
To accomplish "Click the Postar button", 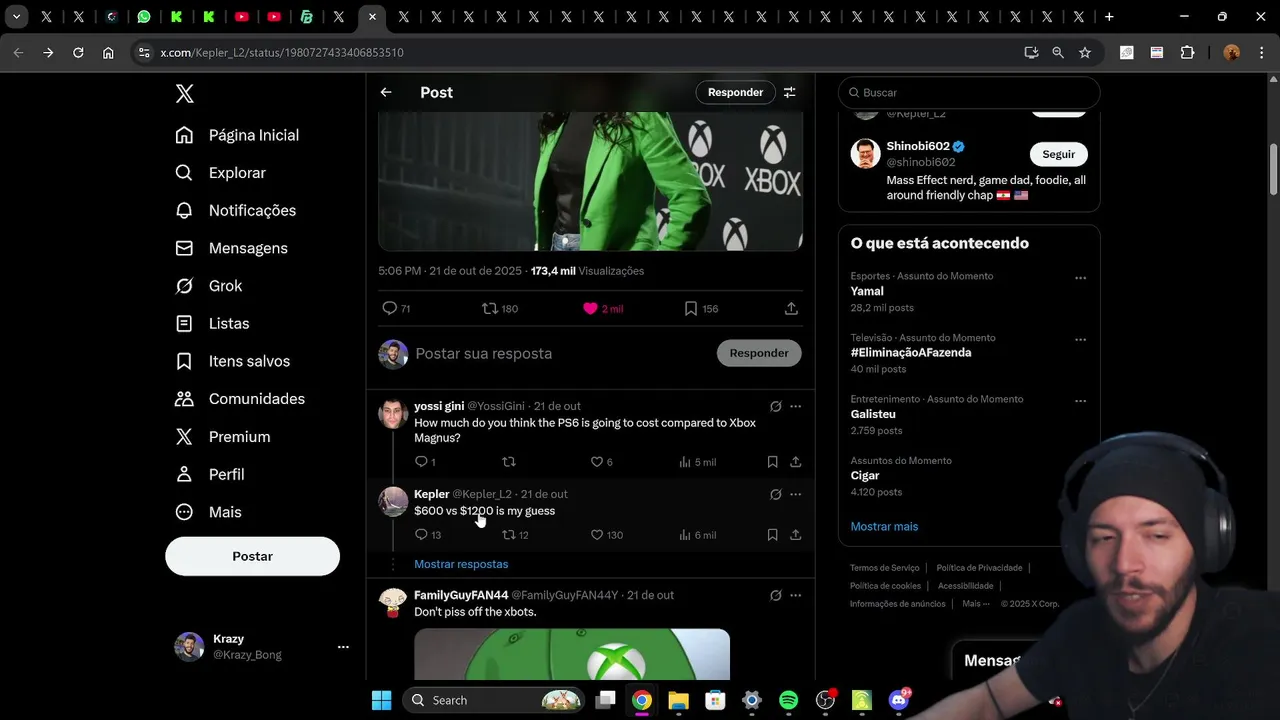I will 252,556.
